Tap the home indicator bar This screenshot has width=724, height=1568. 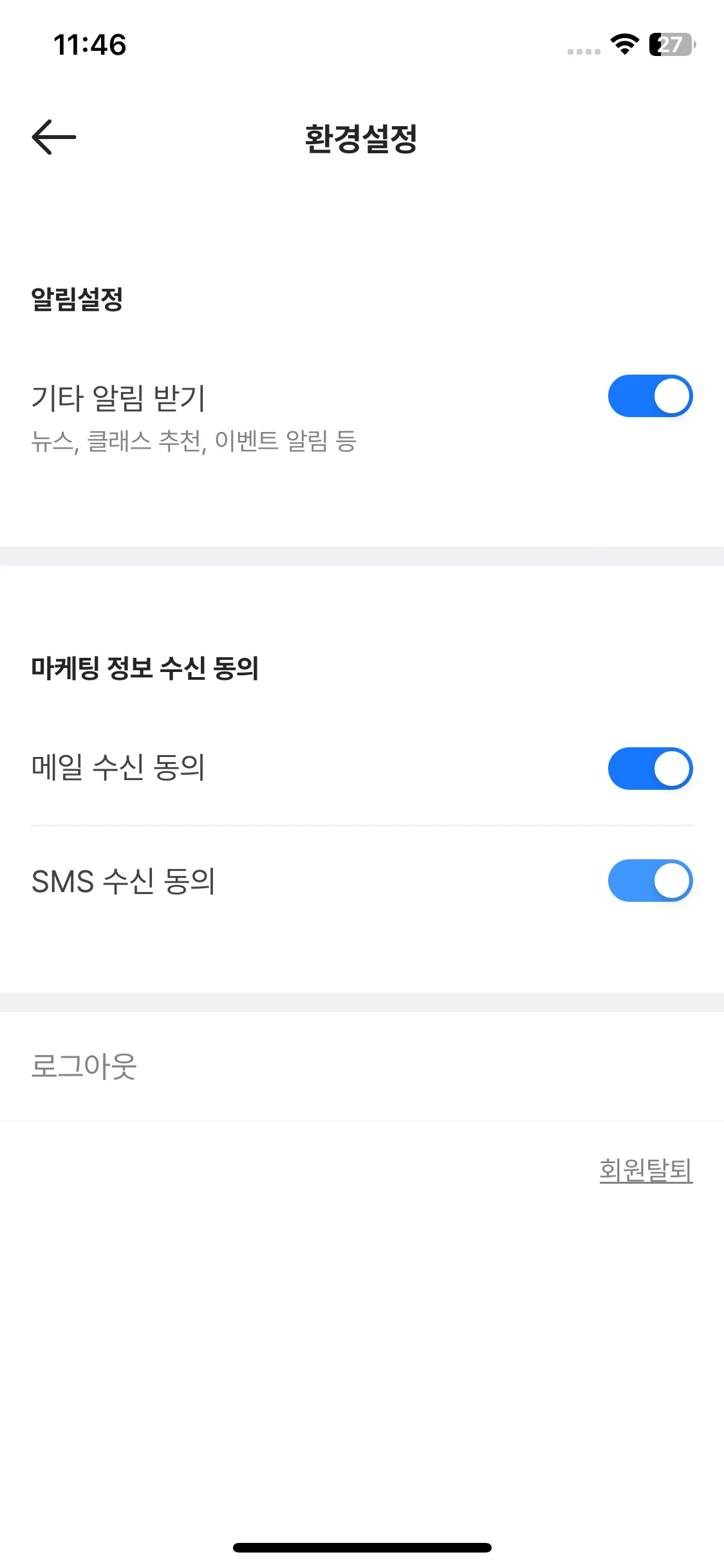[362, 1547]
